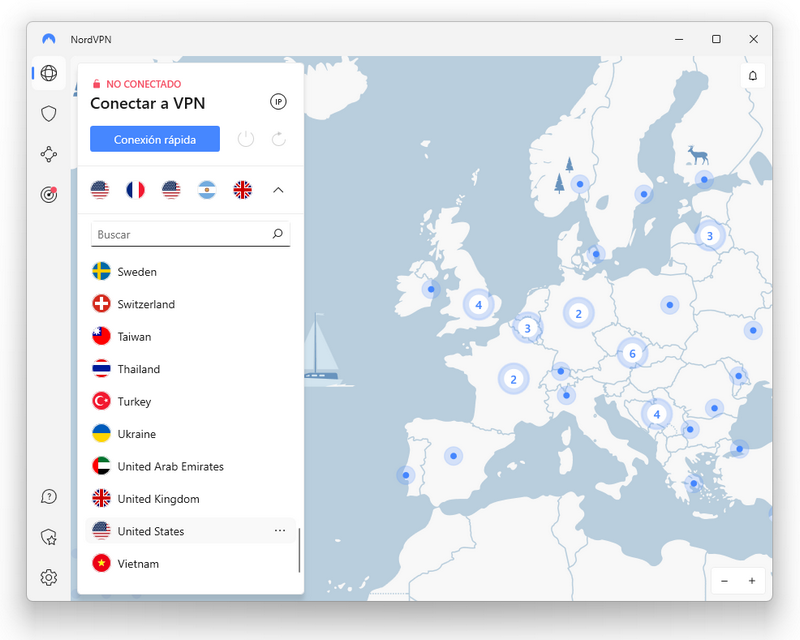Viewport: 800px width, 640px height.
Task: Click the central Europe cluster marked 6
Action: [x=633, y=353]
